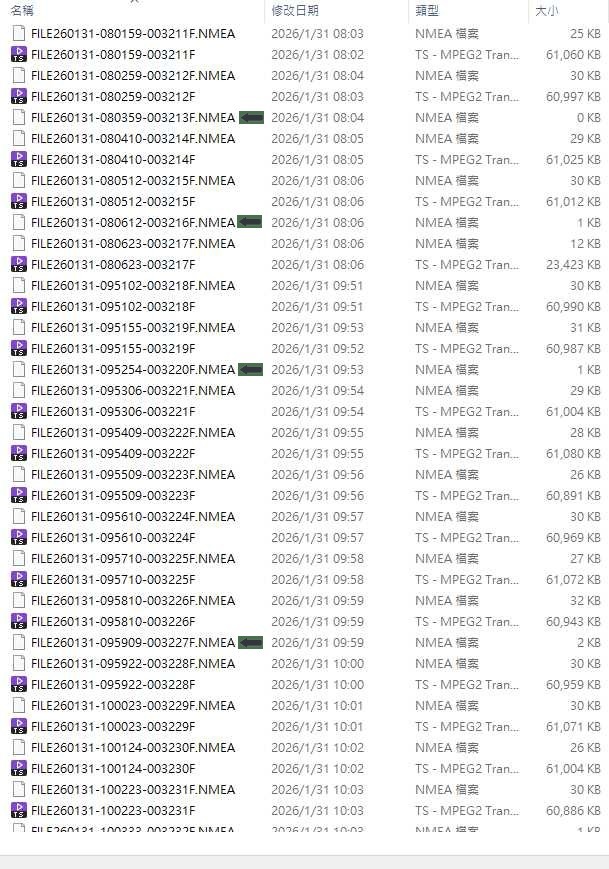Select the TS icon for FILE260131-080159-003211F
Image resolution: width=609 pixels, height=869 pixels.
pos(19,54)
